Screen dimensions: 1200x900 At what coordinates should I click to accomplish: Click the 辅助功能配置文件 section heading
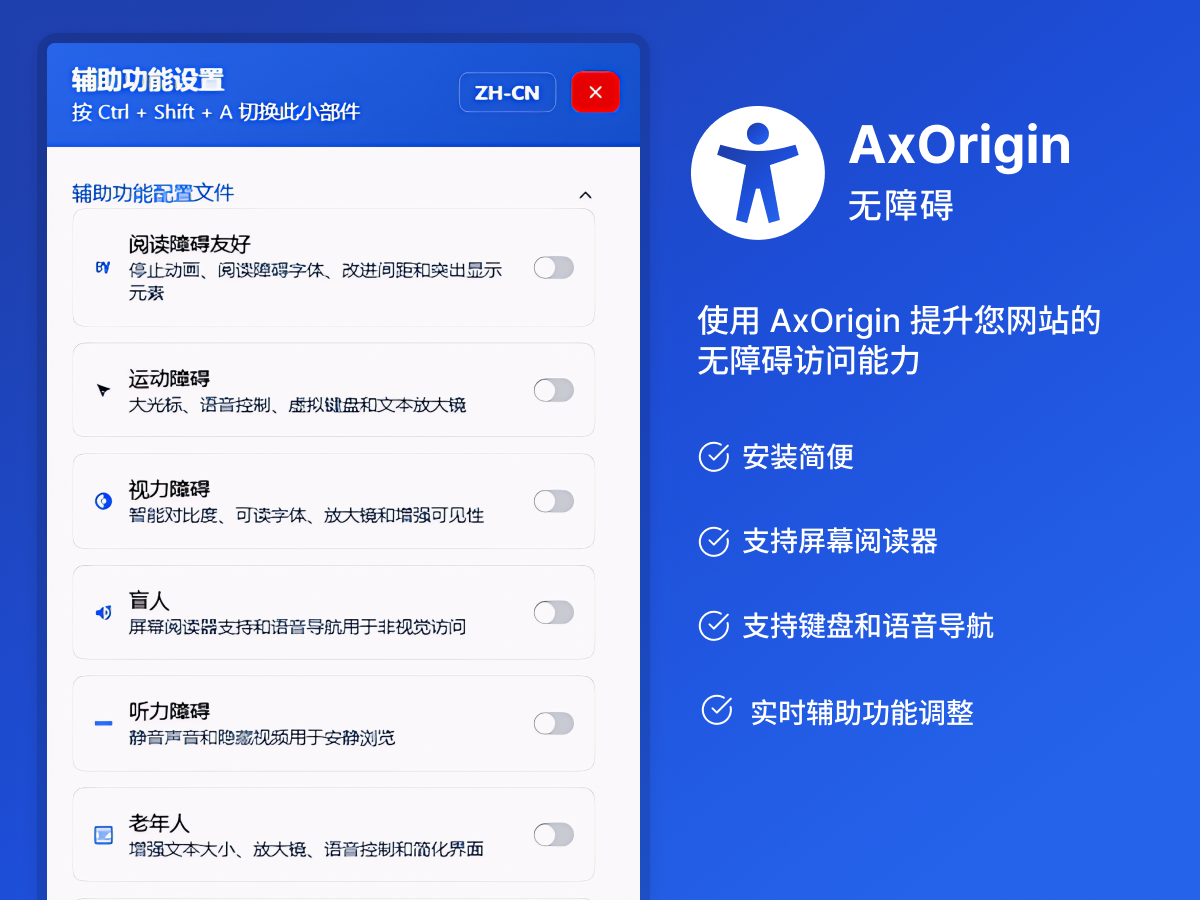point(153,193)
